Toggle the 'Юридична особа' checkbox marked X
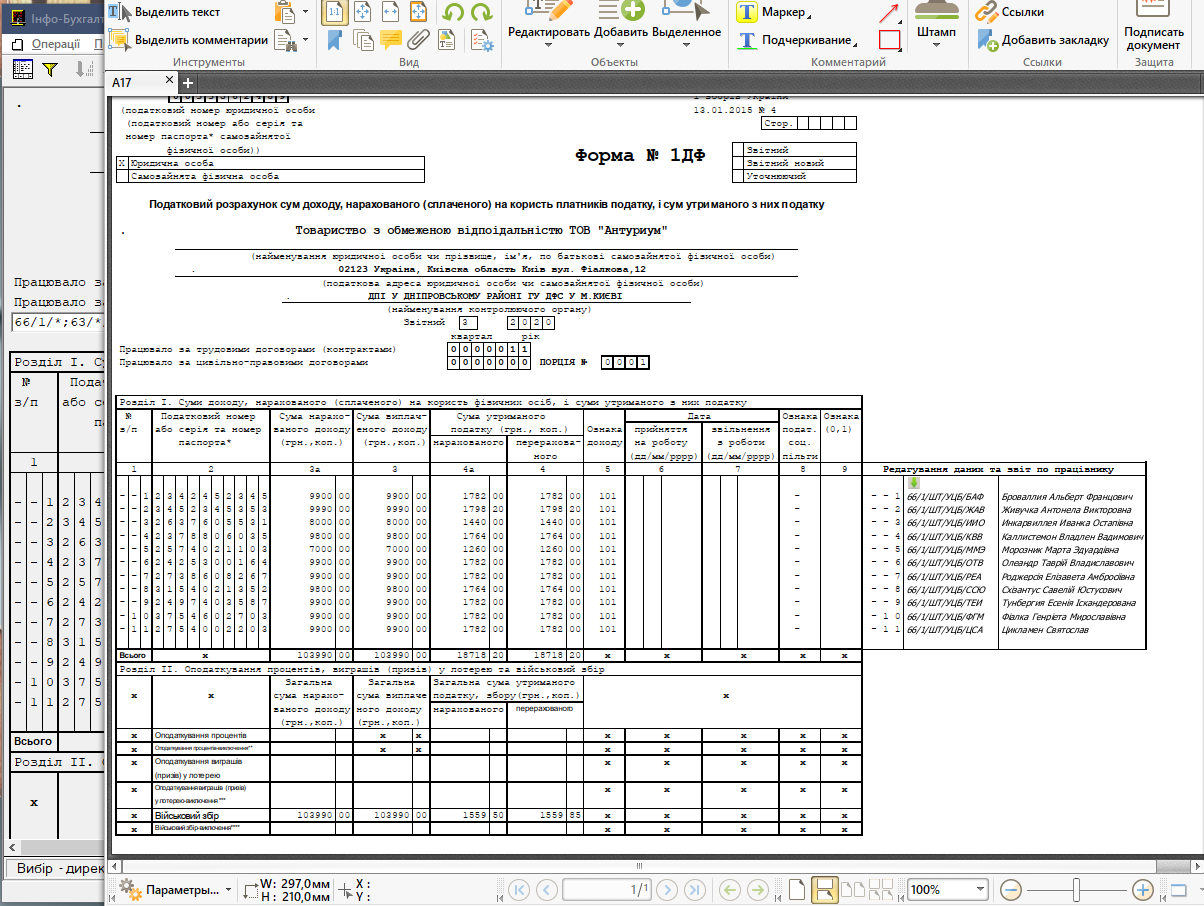Viewport: 1204px width, 906px height. coord(122,162)
